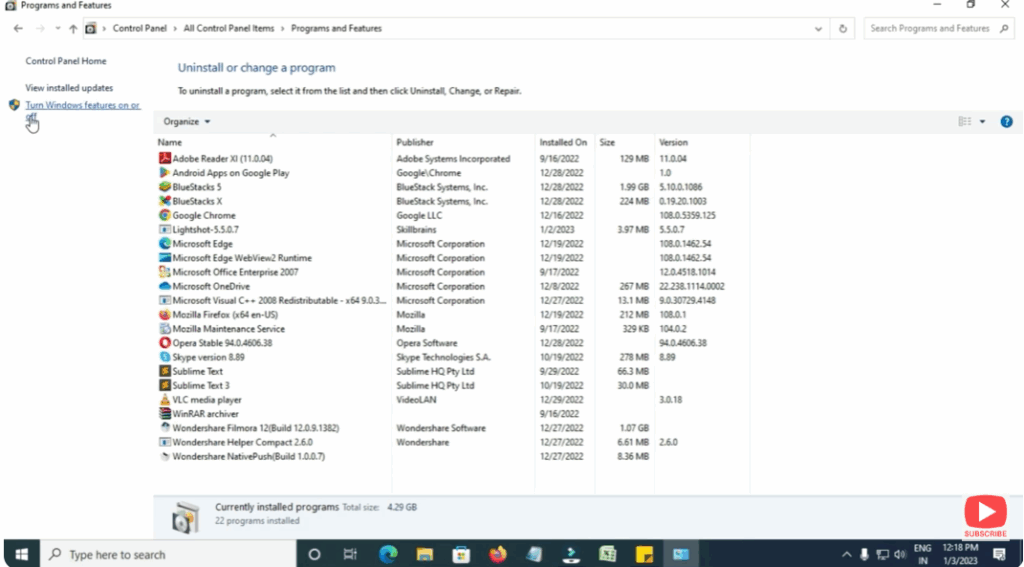
Task: Click the BlueStacks X icon in list
Action: click(165, 201)
